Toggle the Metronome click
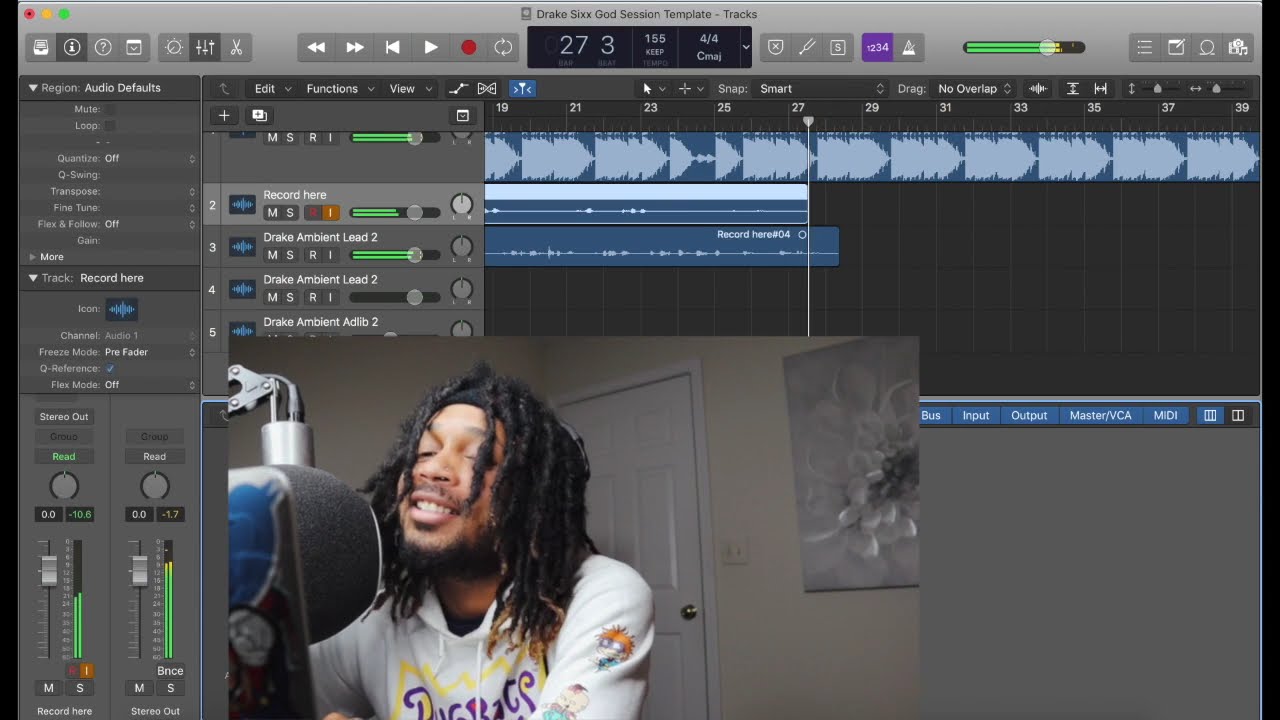Image resolution: width=1280 pixels, height=720 pixels. pyautogui.click(x=908, y=47)
